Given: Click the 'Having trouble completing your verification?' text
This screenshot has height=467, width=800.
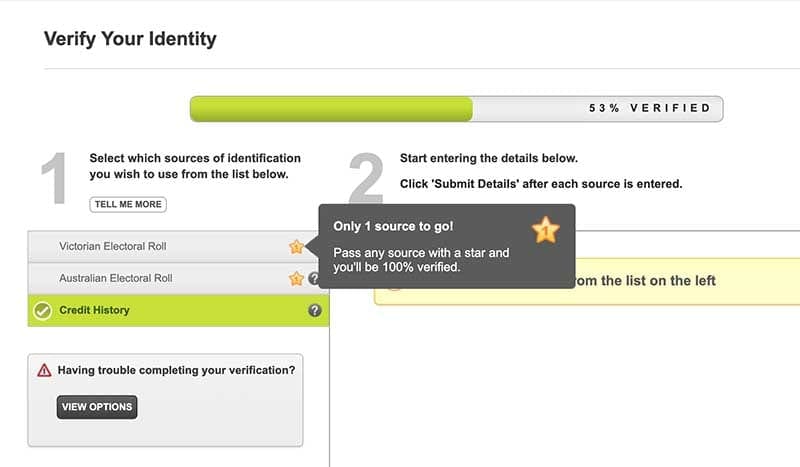Looking at the screenshot, I should tap(177, 370).
